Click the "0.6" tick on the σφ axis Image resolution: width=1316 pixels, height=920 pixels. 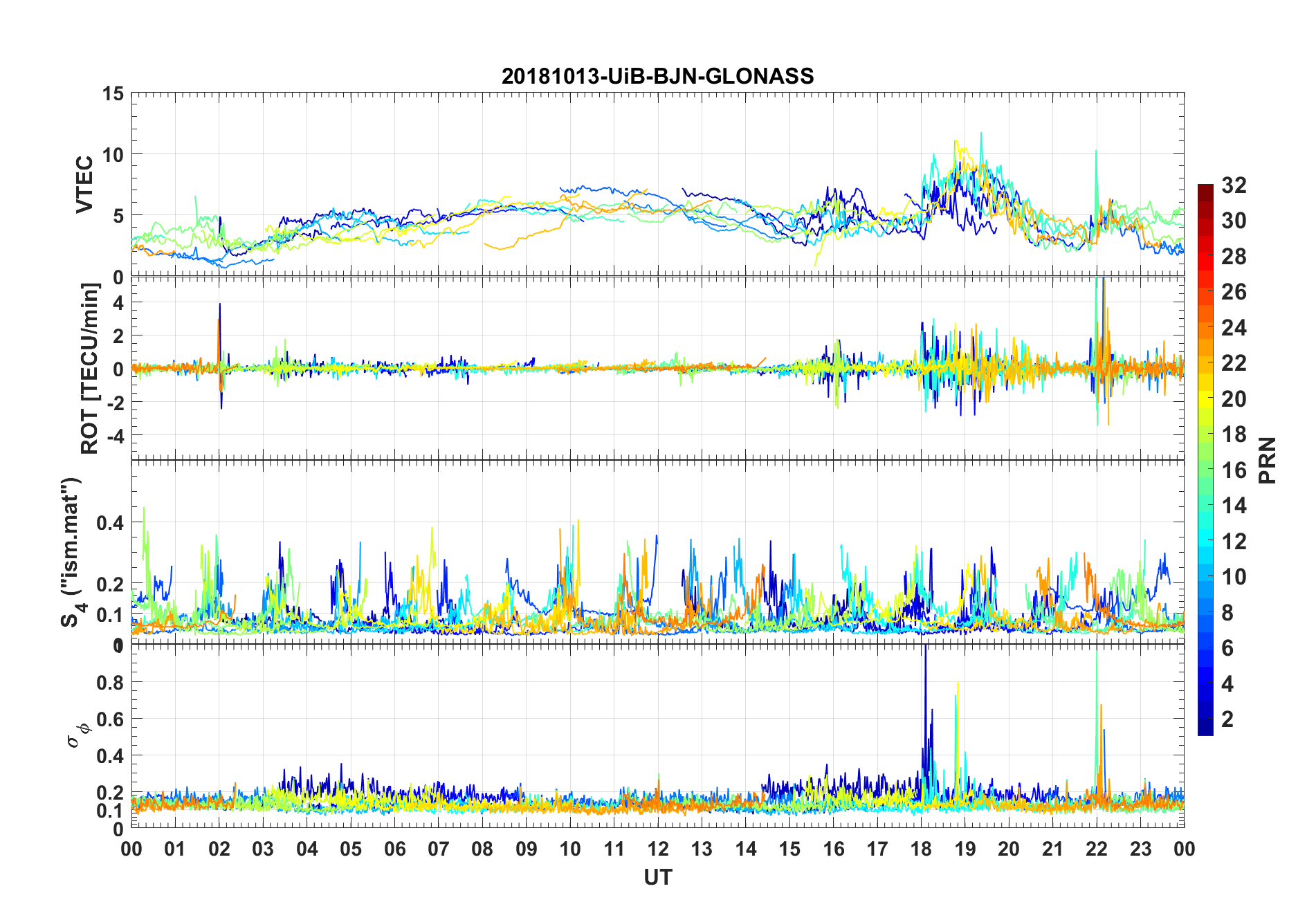click(x=111, y=719)
